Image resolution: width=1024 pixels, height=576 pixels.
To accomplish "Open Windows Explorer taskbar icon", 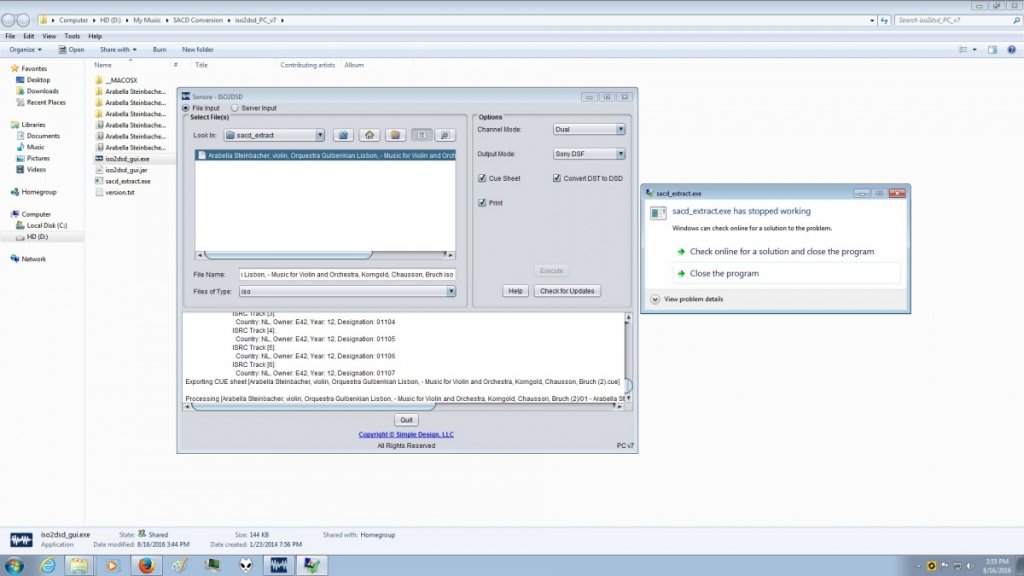I will [79, 565].
